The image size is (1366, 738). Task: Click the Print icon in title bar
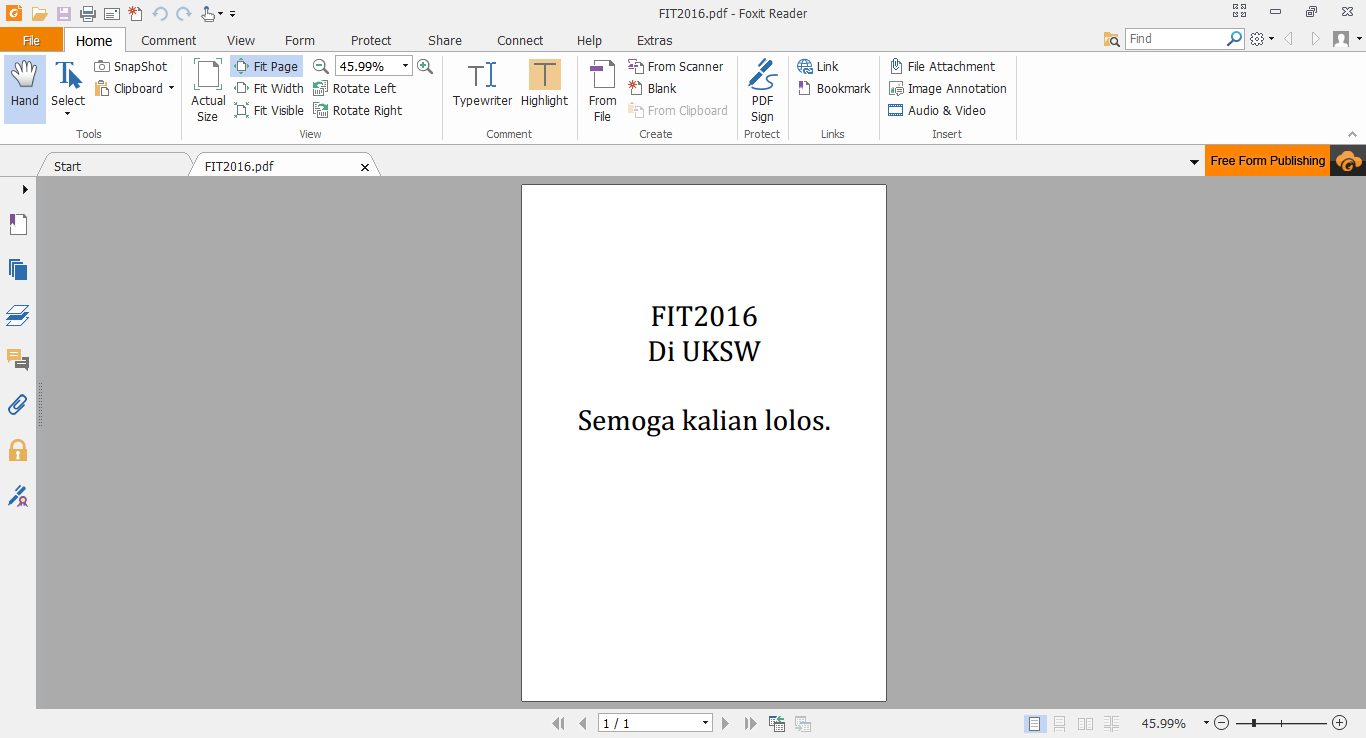tap(88, 13)
